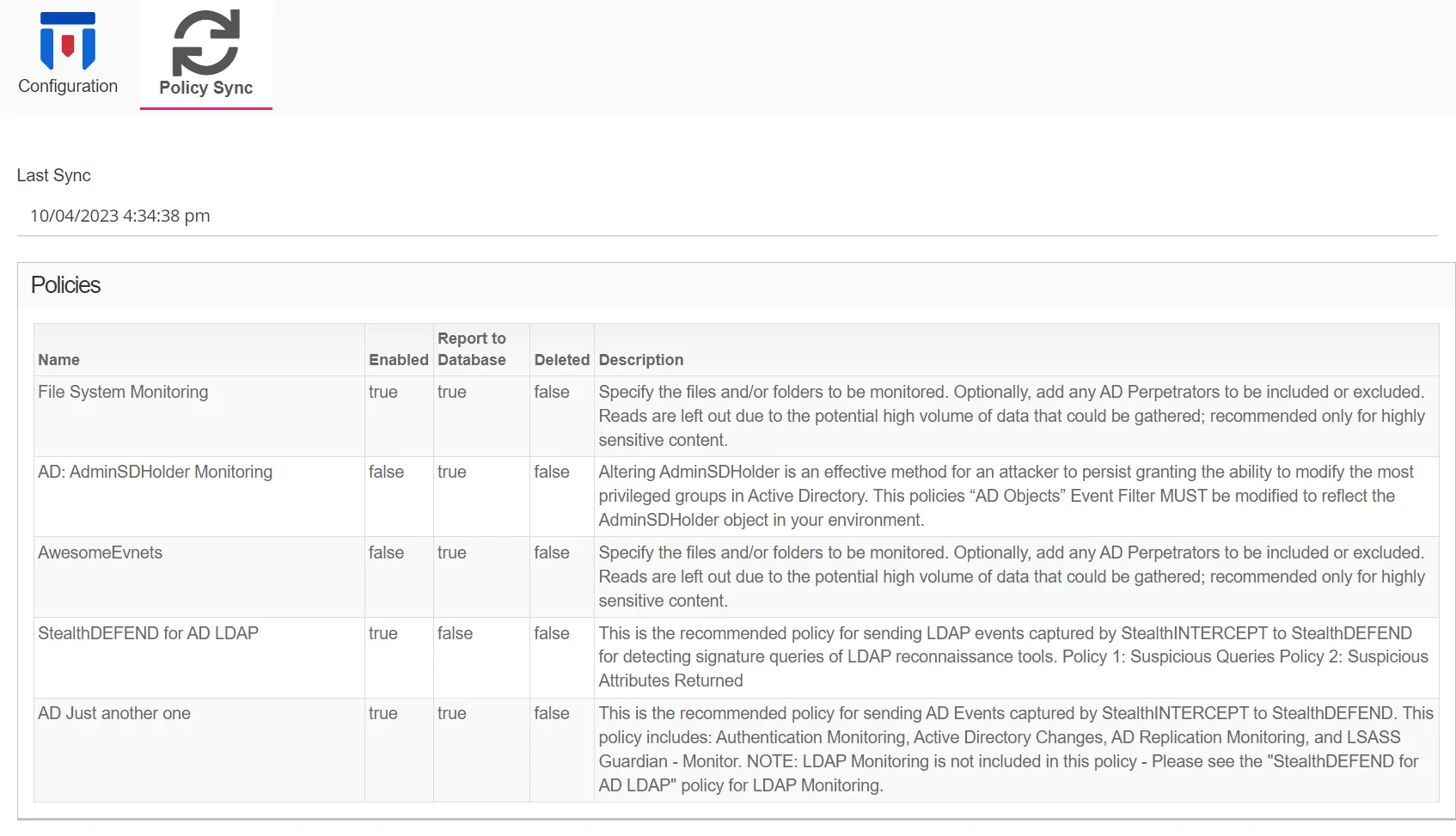Click File System Monitoring description text
The width and height of the screenshot is (1456, 836).
point(1012,416)
